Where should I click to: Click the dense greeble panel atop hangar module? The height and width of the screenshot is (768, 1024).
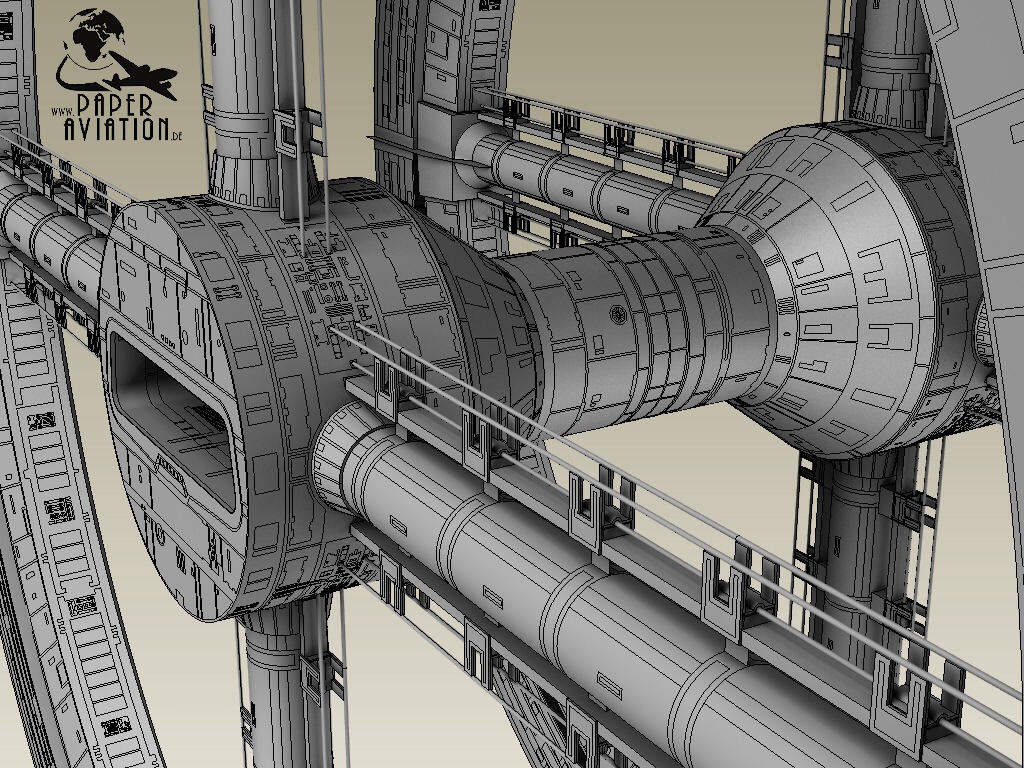point(320,270)
